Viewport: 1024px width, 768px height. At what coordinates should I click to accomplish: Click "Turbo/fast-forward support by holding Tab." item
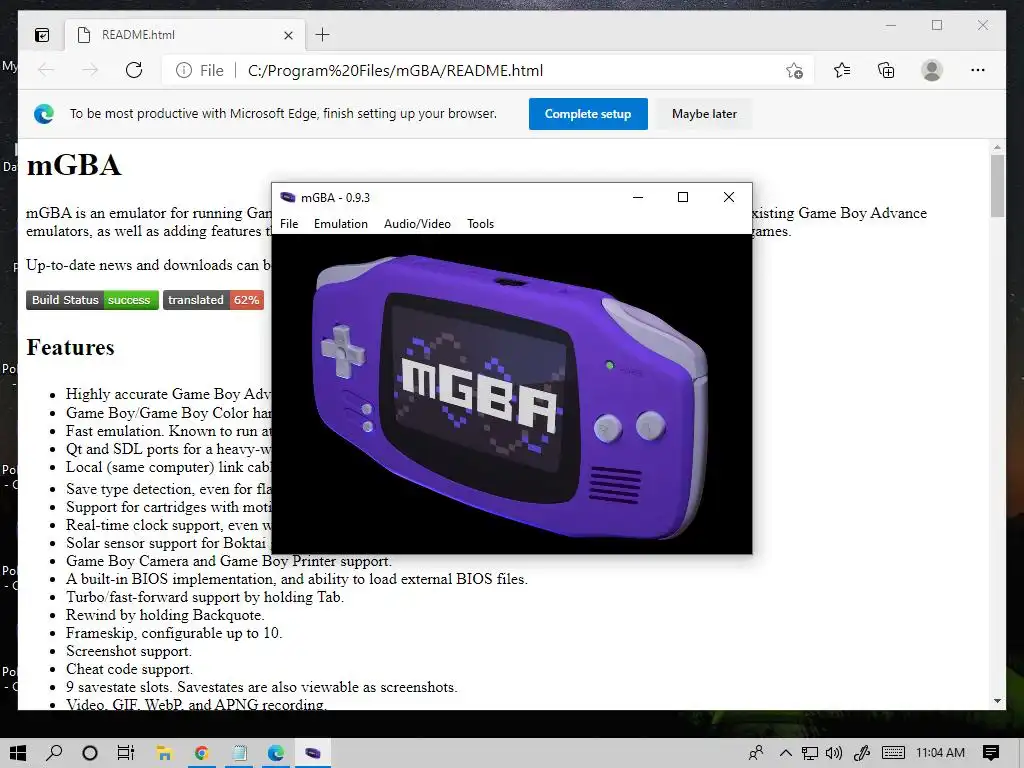point(204,597)
